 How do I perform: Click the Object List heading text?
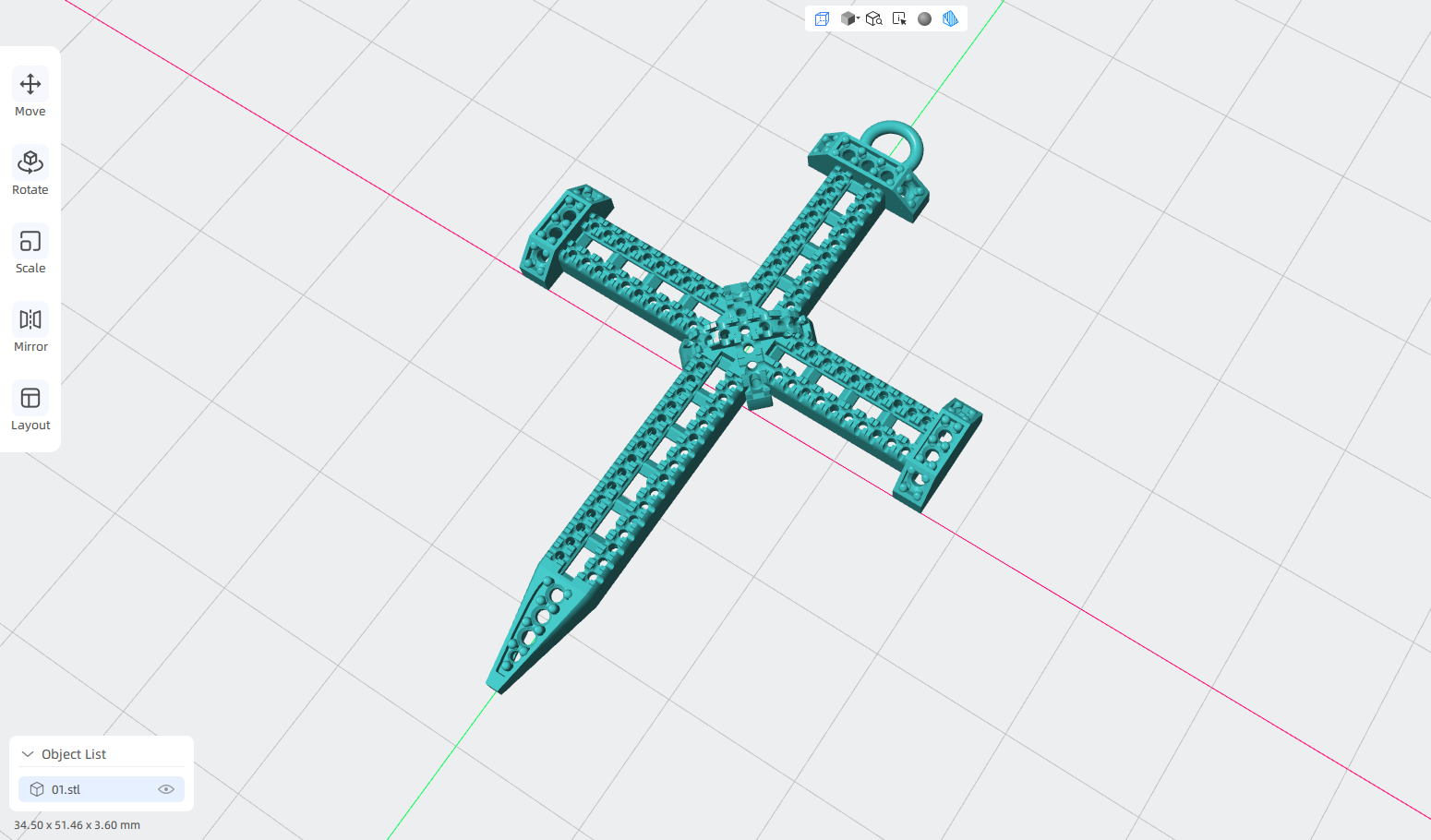pyautogui.click(x=74, y=754)
